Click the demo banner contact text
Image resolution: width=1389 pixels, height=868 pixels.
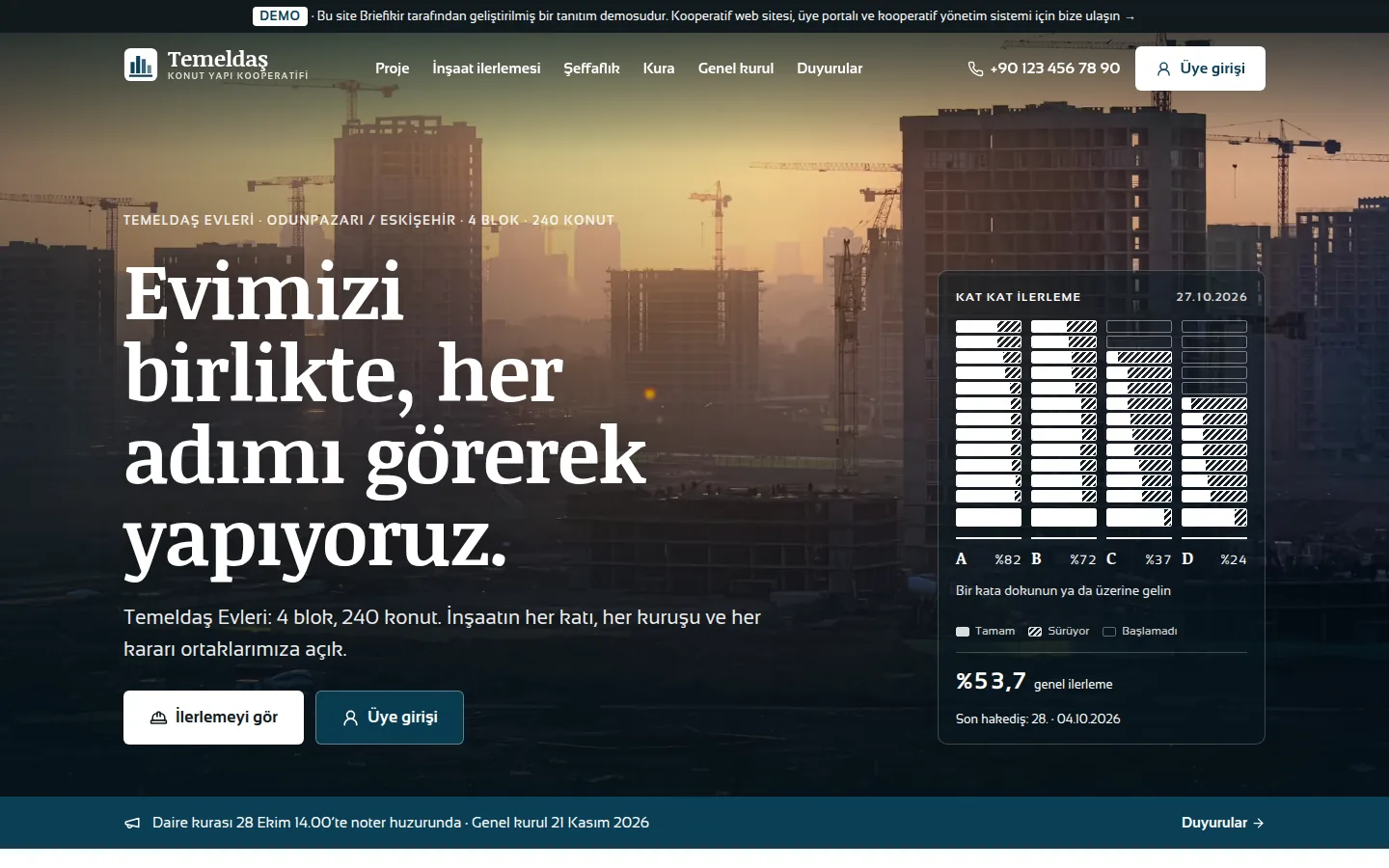click(x=725, y=16)
